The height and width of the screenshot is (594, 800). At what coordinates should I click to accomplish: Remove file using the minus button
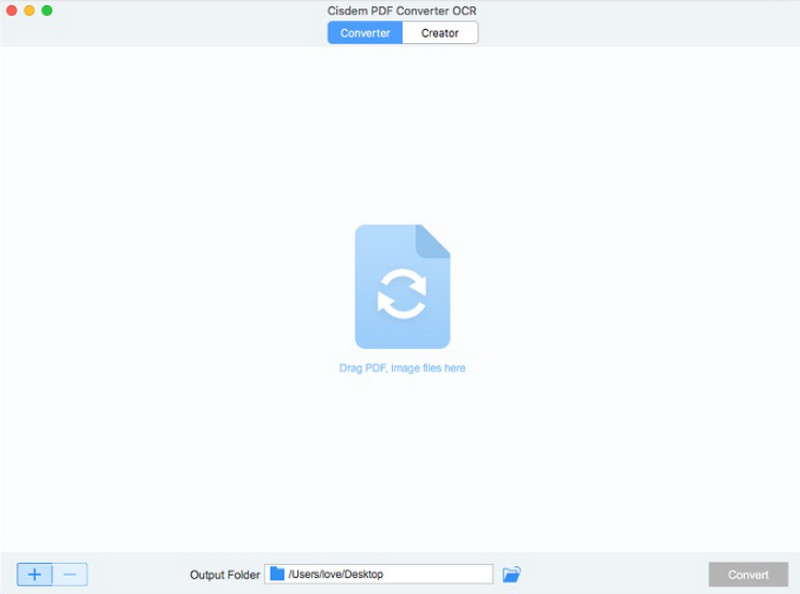pos(70,574)
